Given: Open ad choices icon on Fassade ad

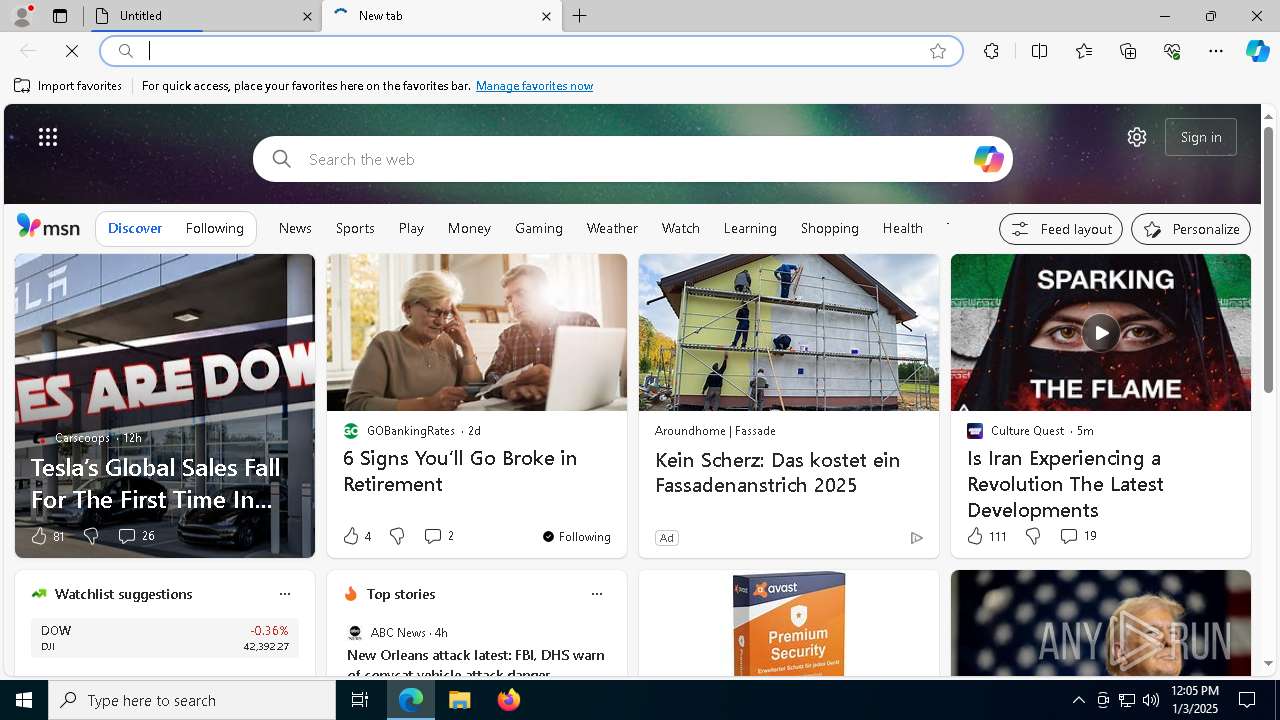Looking at the screenshot, I should (916, 538).
